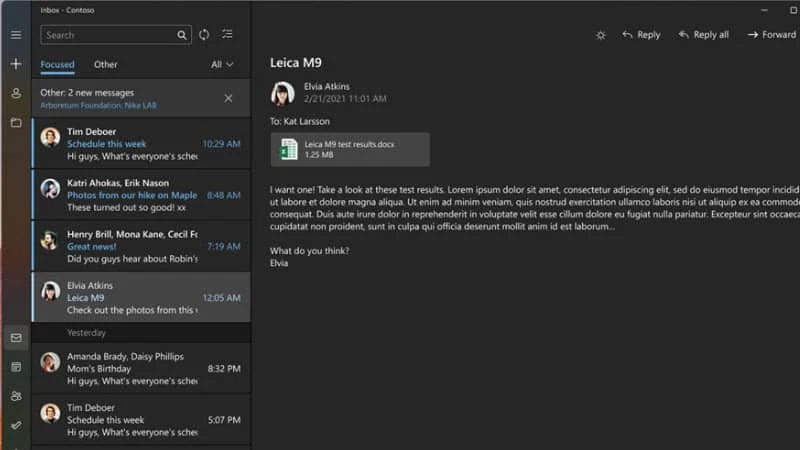Open Photos from our hike message
Image resolution: width=800 pixels, height=450 pixels.
pyautogui.click(x=141, y=195)
